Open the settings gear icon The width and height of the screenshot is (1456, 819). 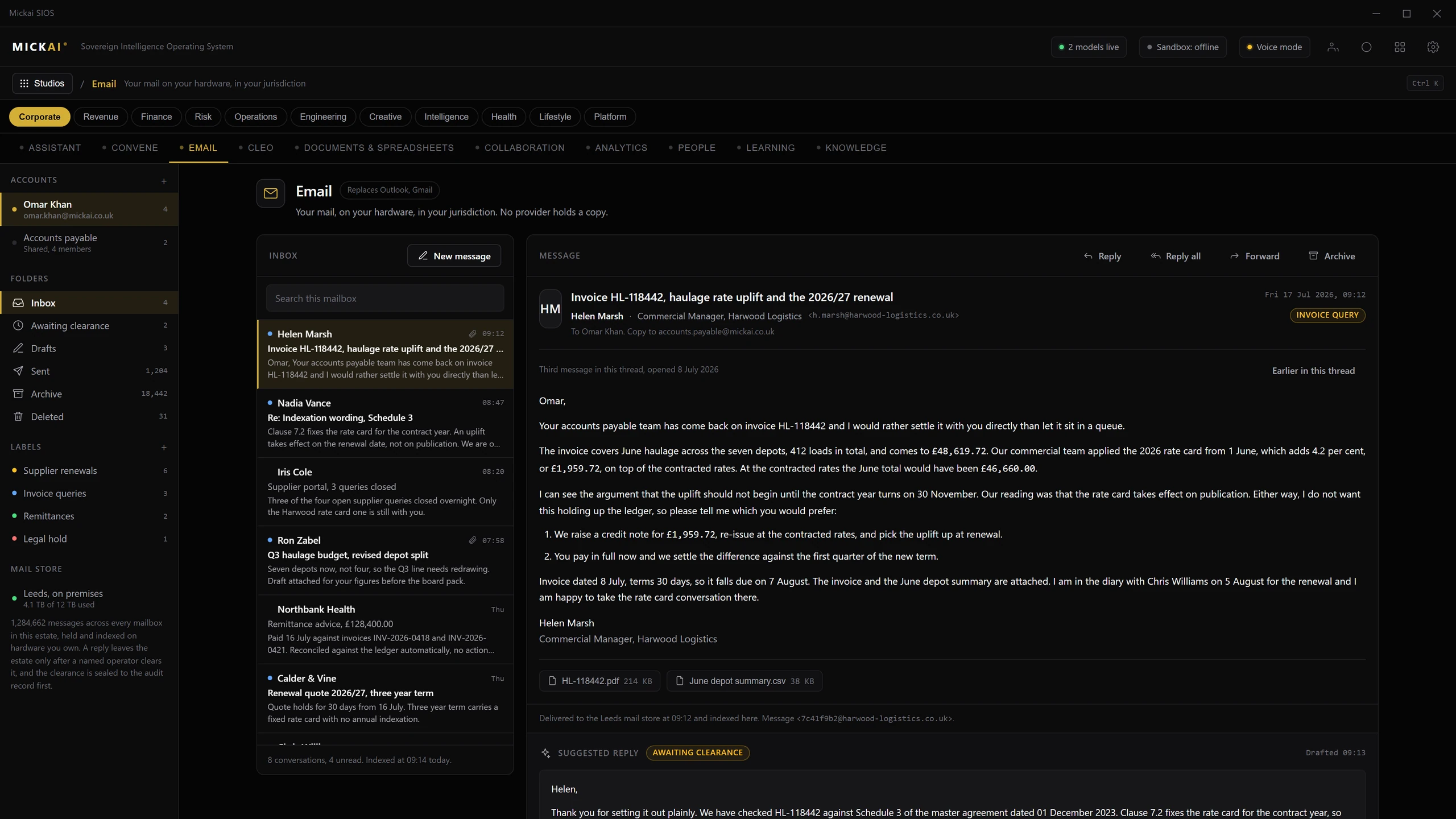(x=1433, y=47)
